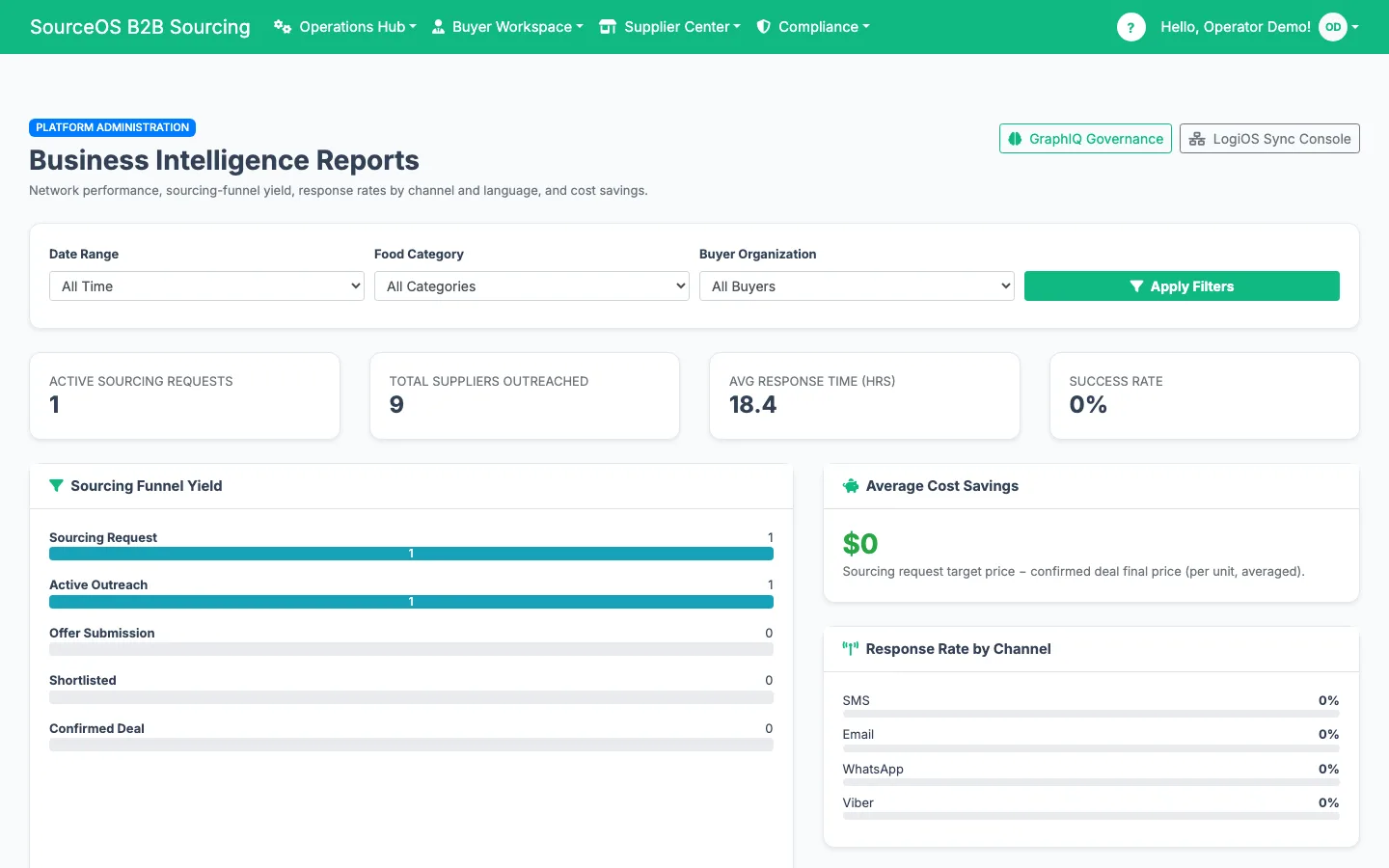Viewport: 1389px width, 868px height.
Task: Click the Success Rate card
Action: coord(1205,395)
